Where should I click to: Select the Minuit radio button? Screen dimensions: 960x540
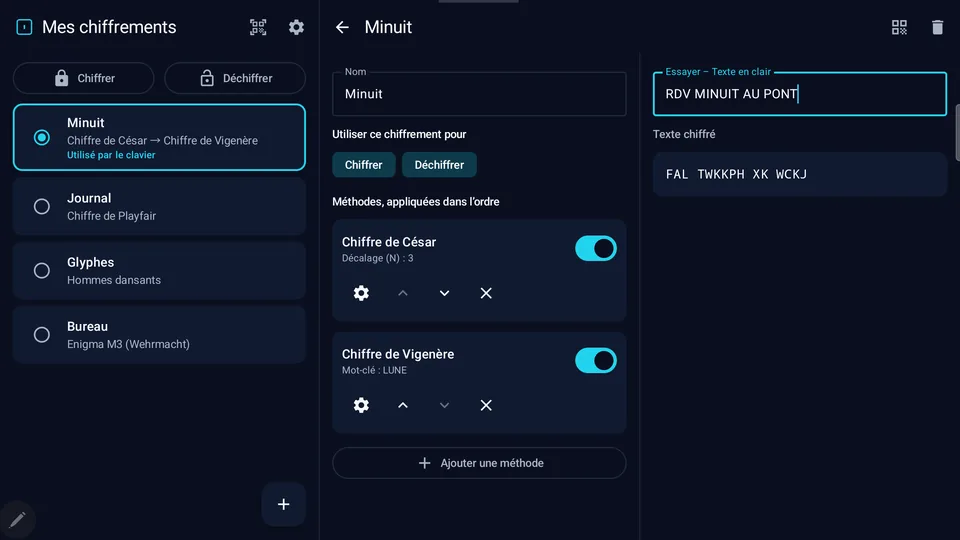pyautogui.click(x=42, y=137)
